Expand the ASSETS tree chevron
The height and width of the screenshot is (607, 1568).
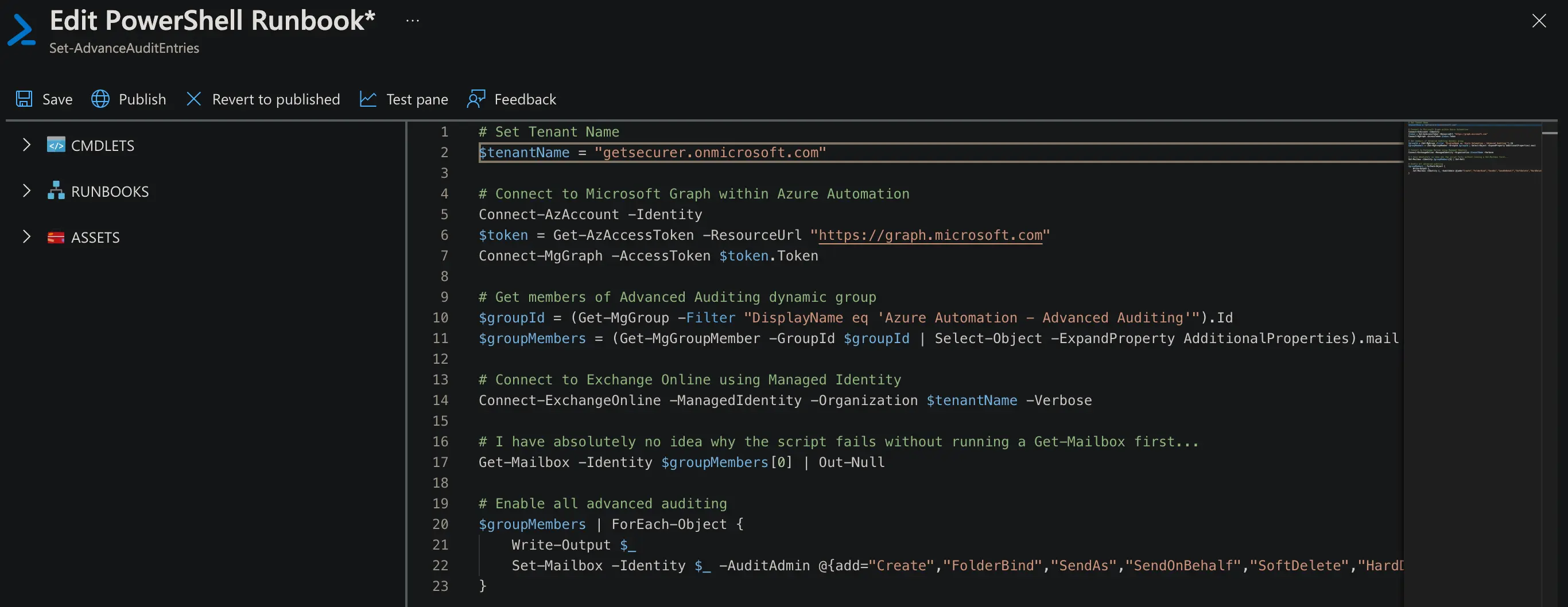point(26,236)
